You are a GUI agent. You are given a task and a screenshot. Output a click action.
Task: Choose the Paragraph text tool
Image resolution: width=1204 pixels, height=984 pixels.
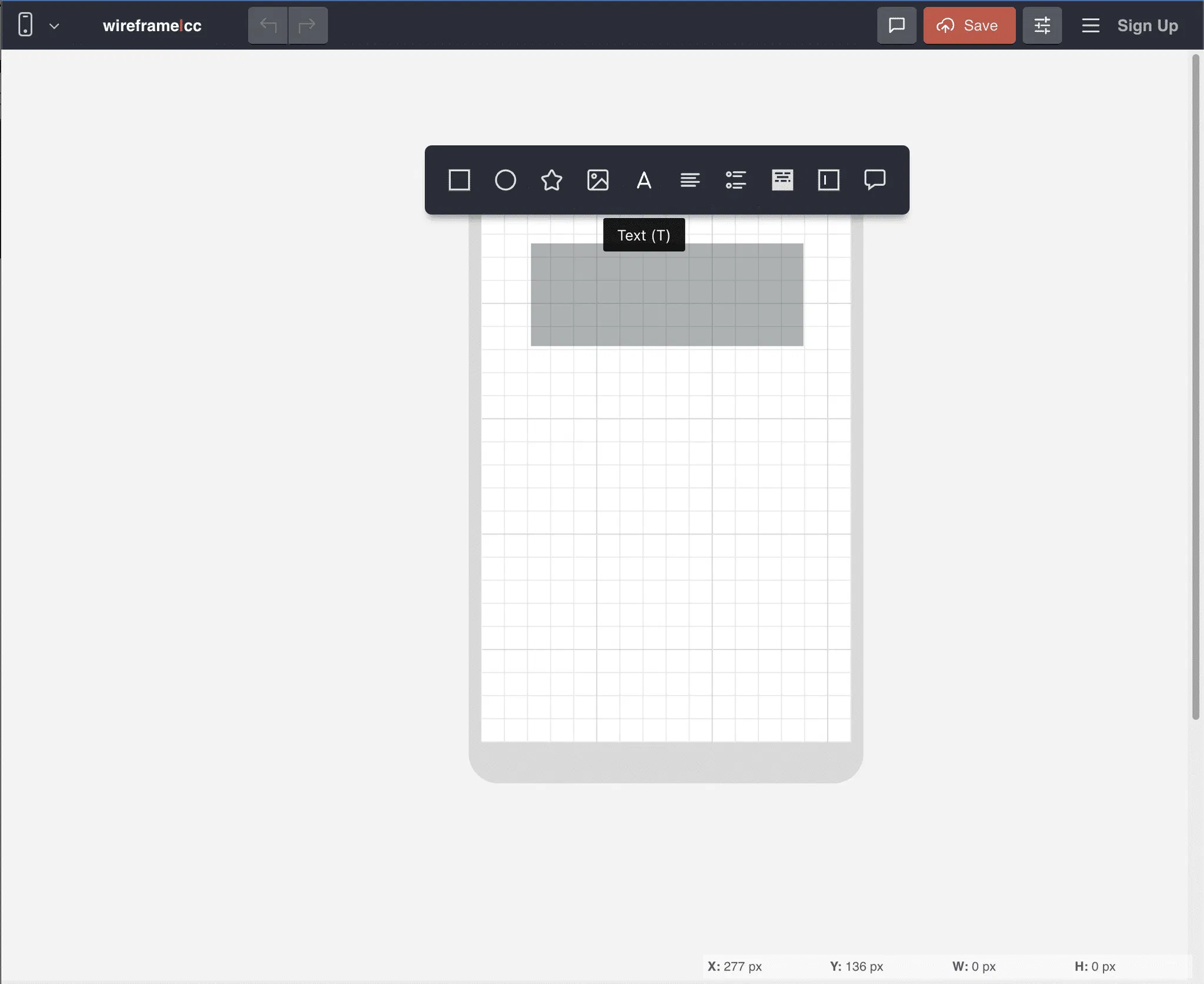point(690,180)
